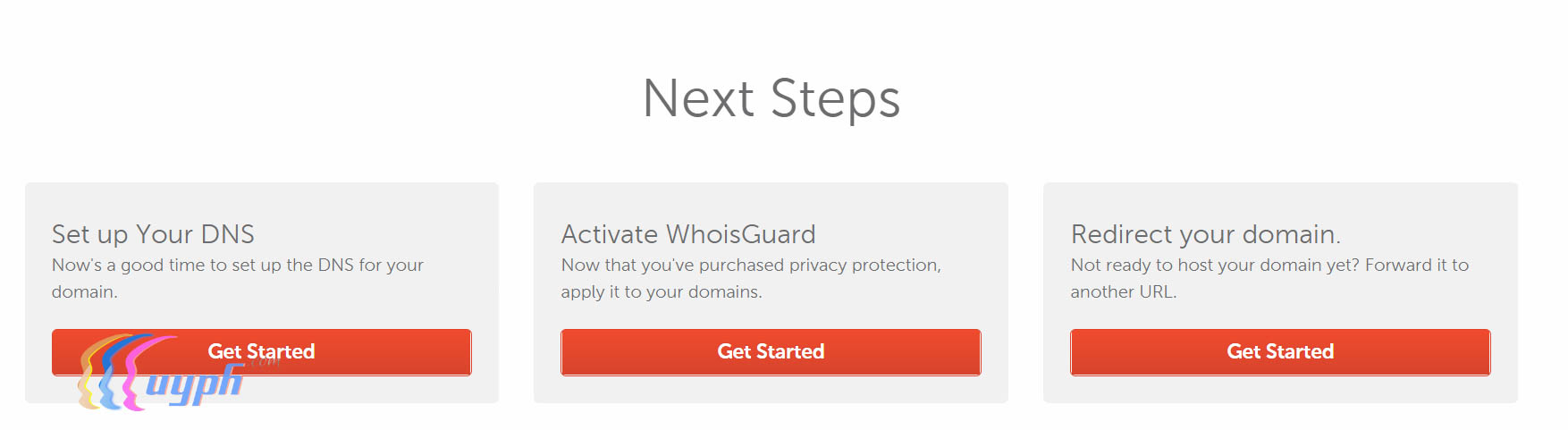
Task: Click the small .com text in the watermark
Action: (265, 363)
